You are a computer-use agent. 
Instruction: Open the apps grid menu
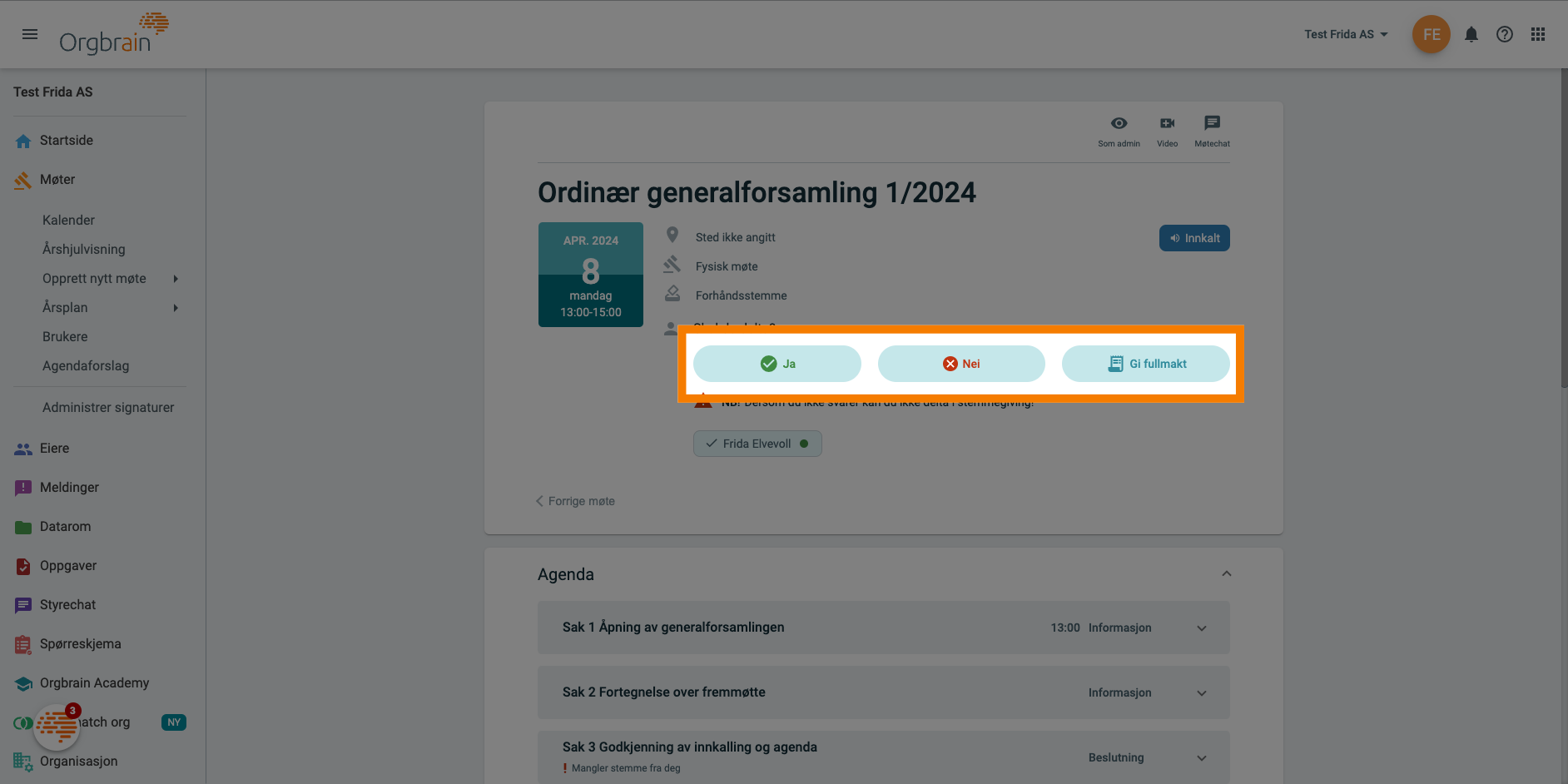pyautogui.click(x=1538, y=34)
